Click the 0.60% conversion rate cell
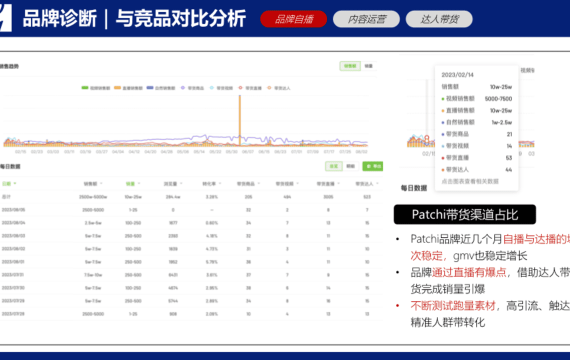The width and height of the screenshot is (570, 360). 212,223
